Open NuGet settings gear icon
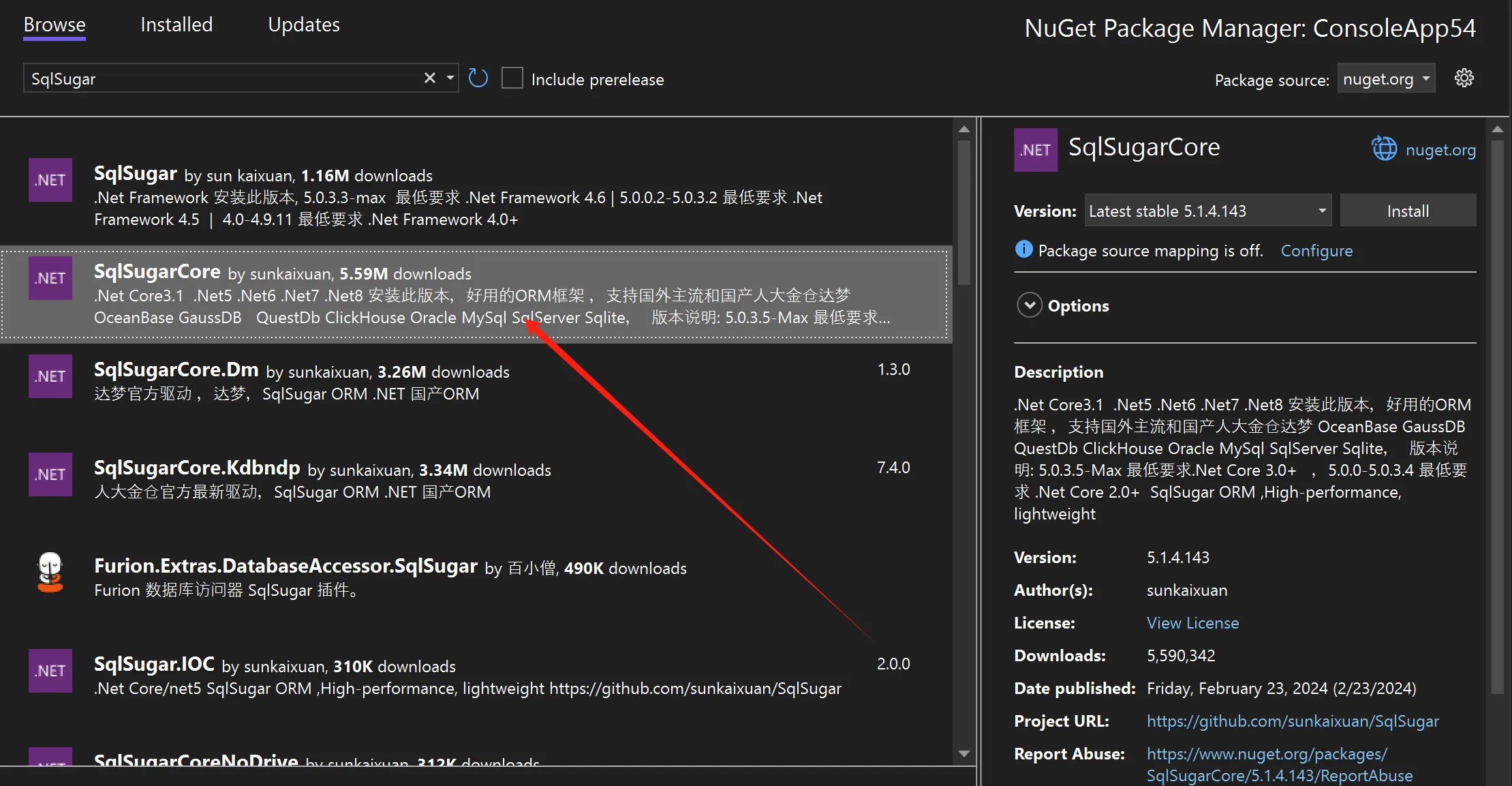Viewport: 1512px width, 786px height. (1464, 78)
